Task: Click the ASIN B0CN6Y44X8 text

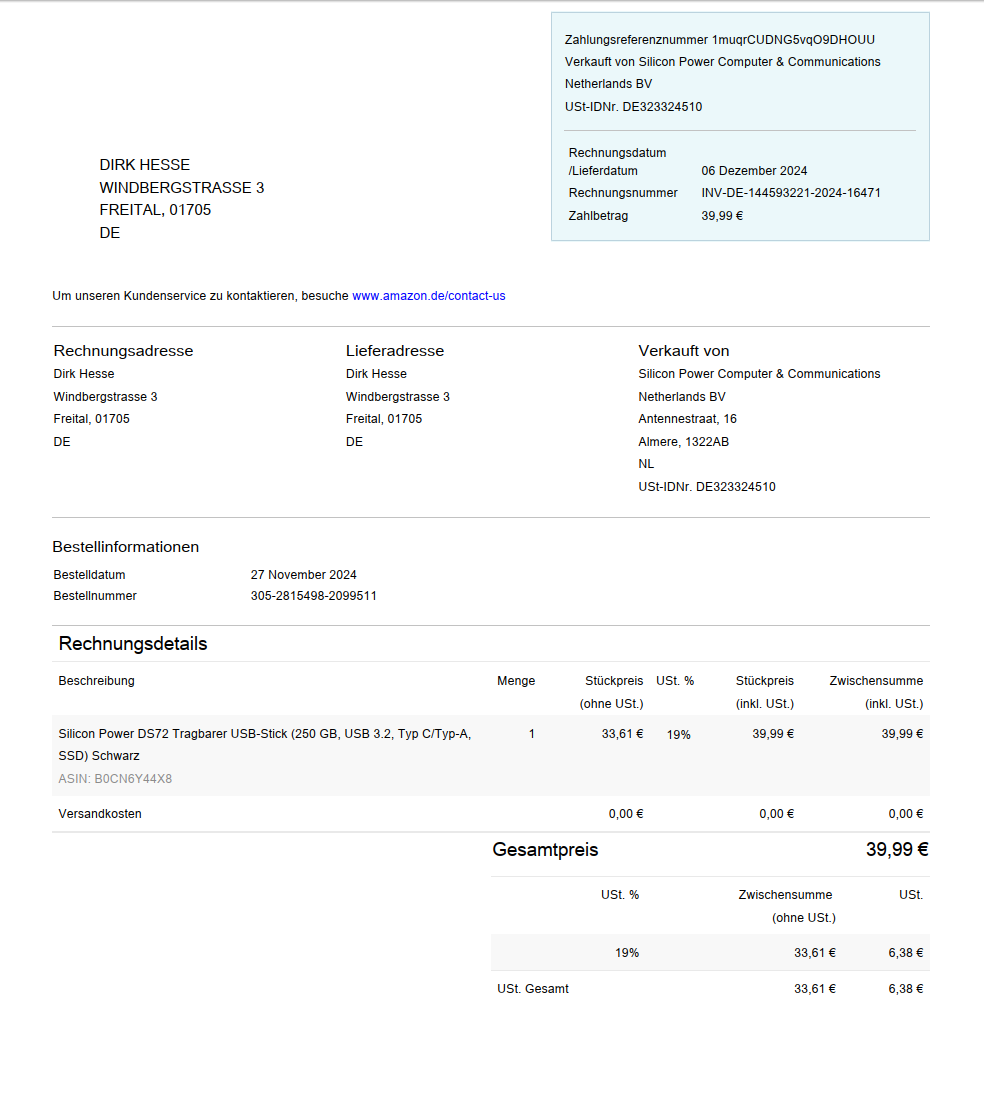Action: [115, 779]
